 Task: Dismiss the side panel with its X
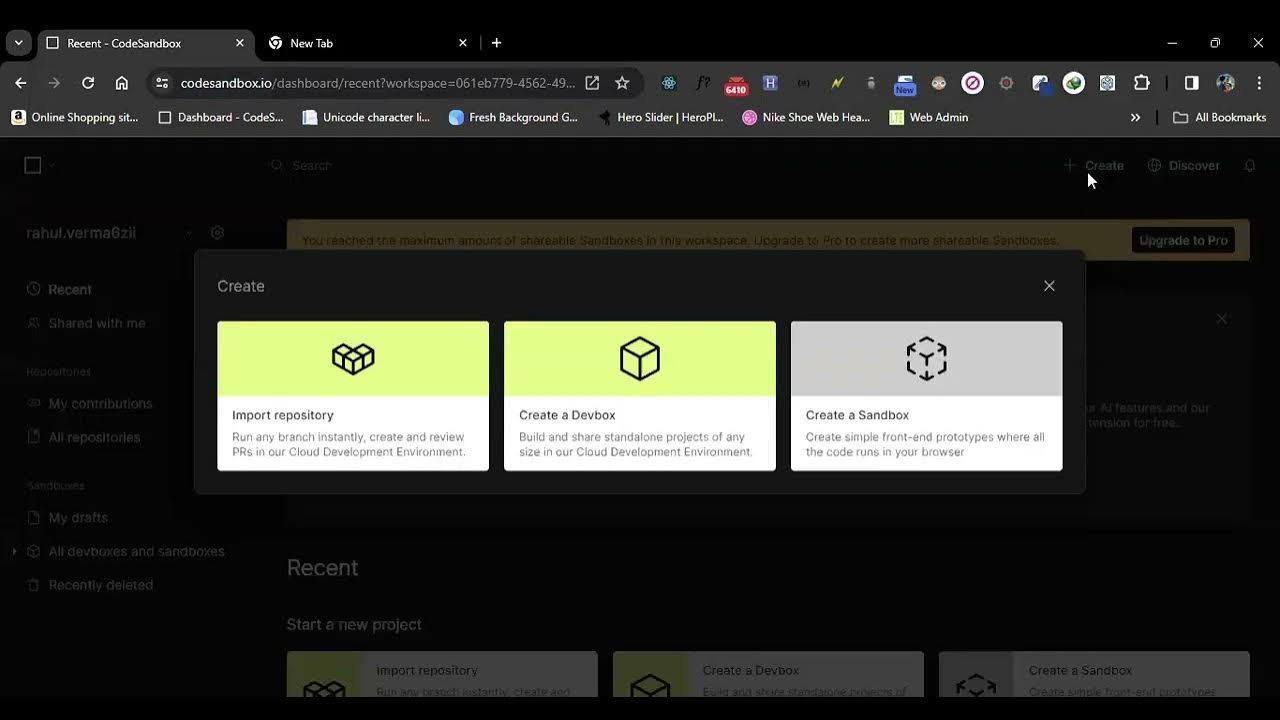pos(1221,319)
